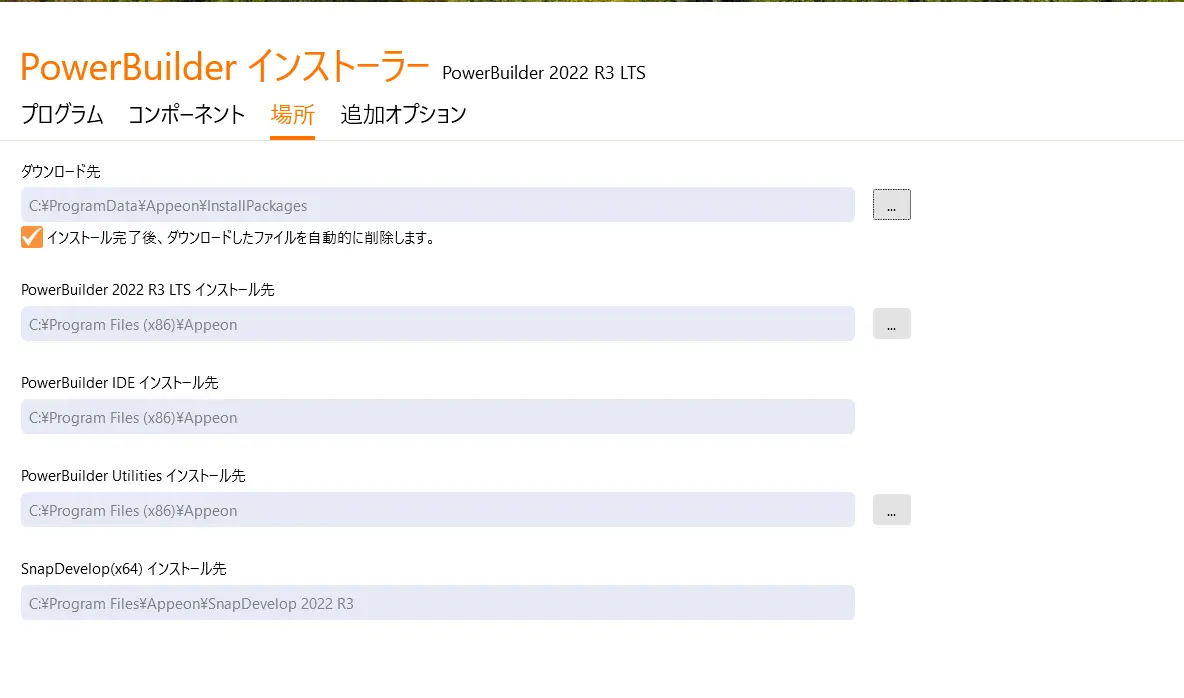Select the PowerBuilder Utilities install path field
The height and width of the screenshot is (698, 1184).
point(437,510)
